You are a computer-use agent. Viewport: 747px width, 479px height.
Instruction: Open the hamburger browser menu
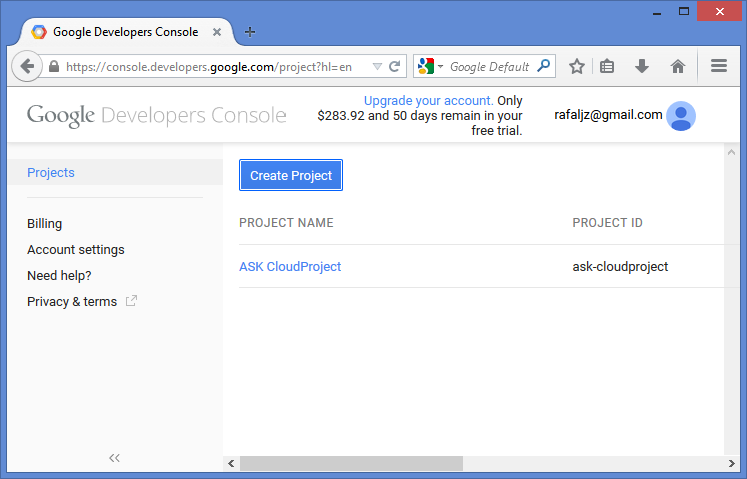click(718, 66)
